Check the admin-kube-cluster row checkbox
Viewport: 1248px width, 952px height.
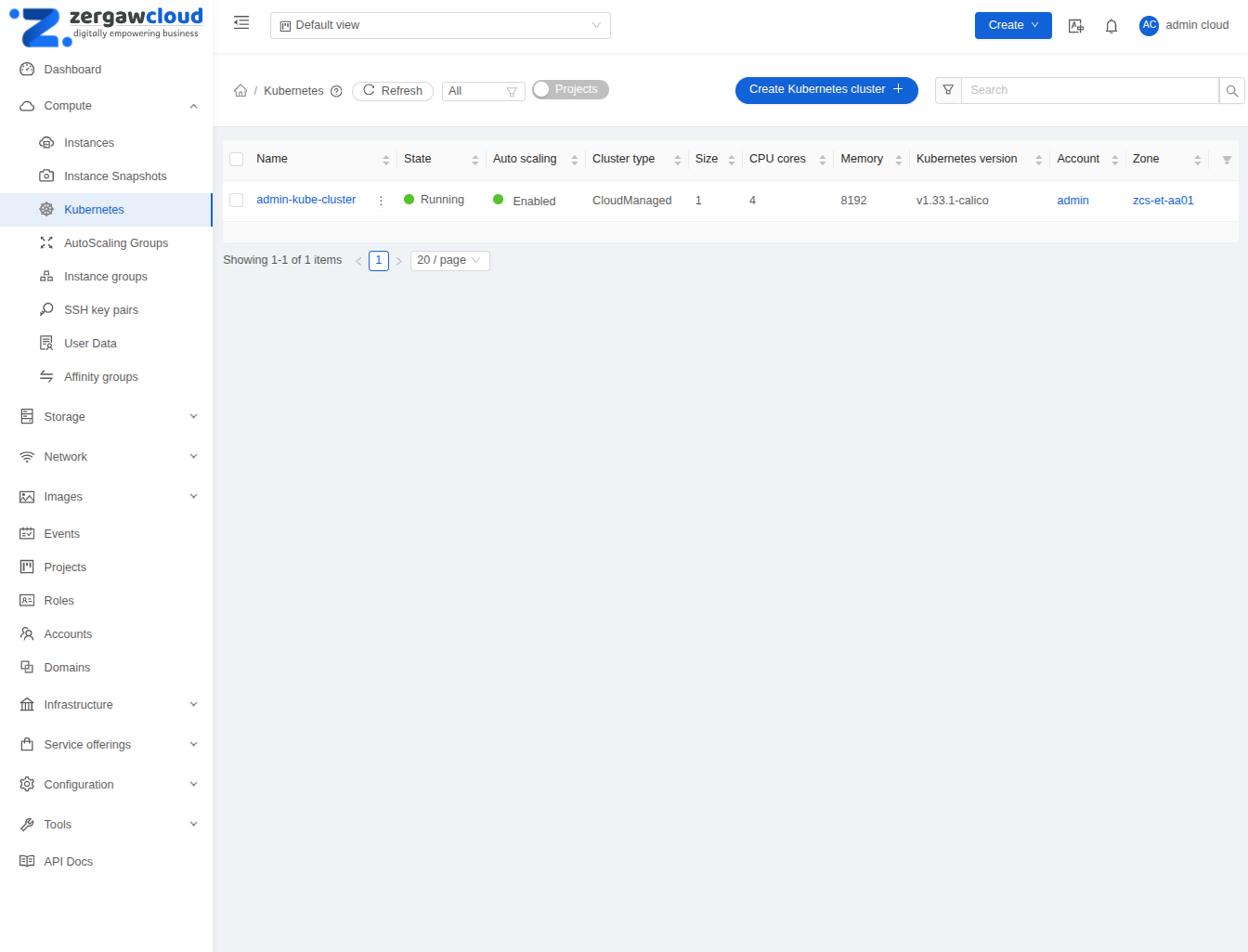pos(235,200)
